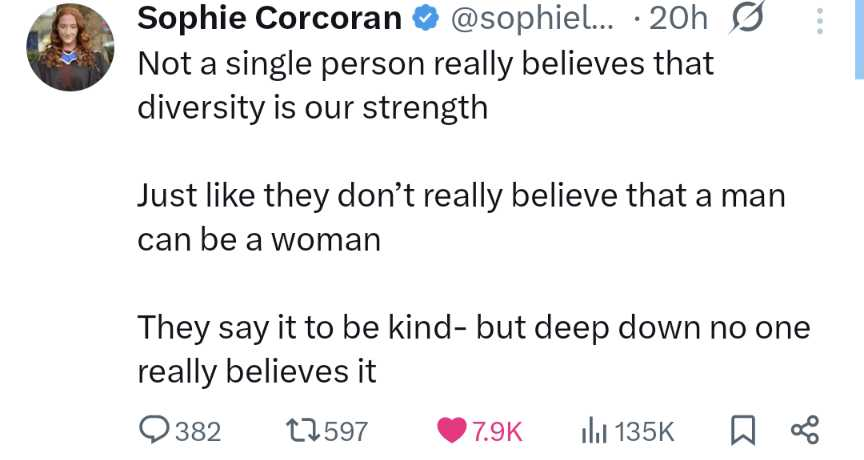
Task: Click the "diversity is our strength" text line
Action: click(312, 107)
